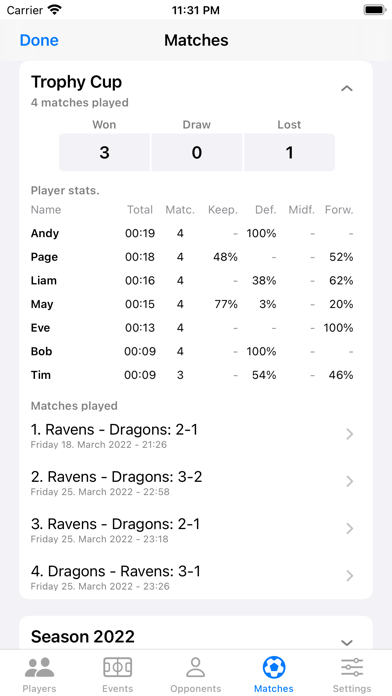Viewport: 392px width, 696px height.
Task: Tap the chevron beside the third match, Ravens - Dragons 2-1
Action: click(x=350, y=528)
